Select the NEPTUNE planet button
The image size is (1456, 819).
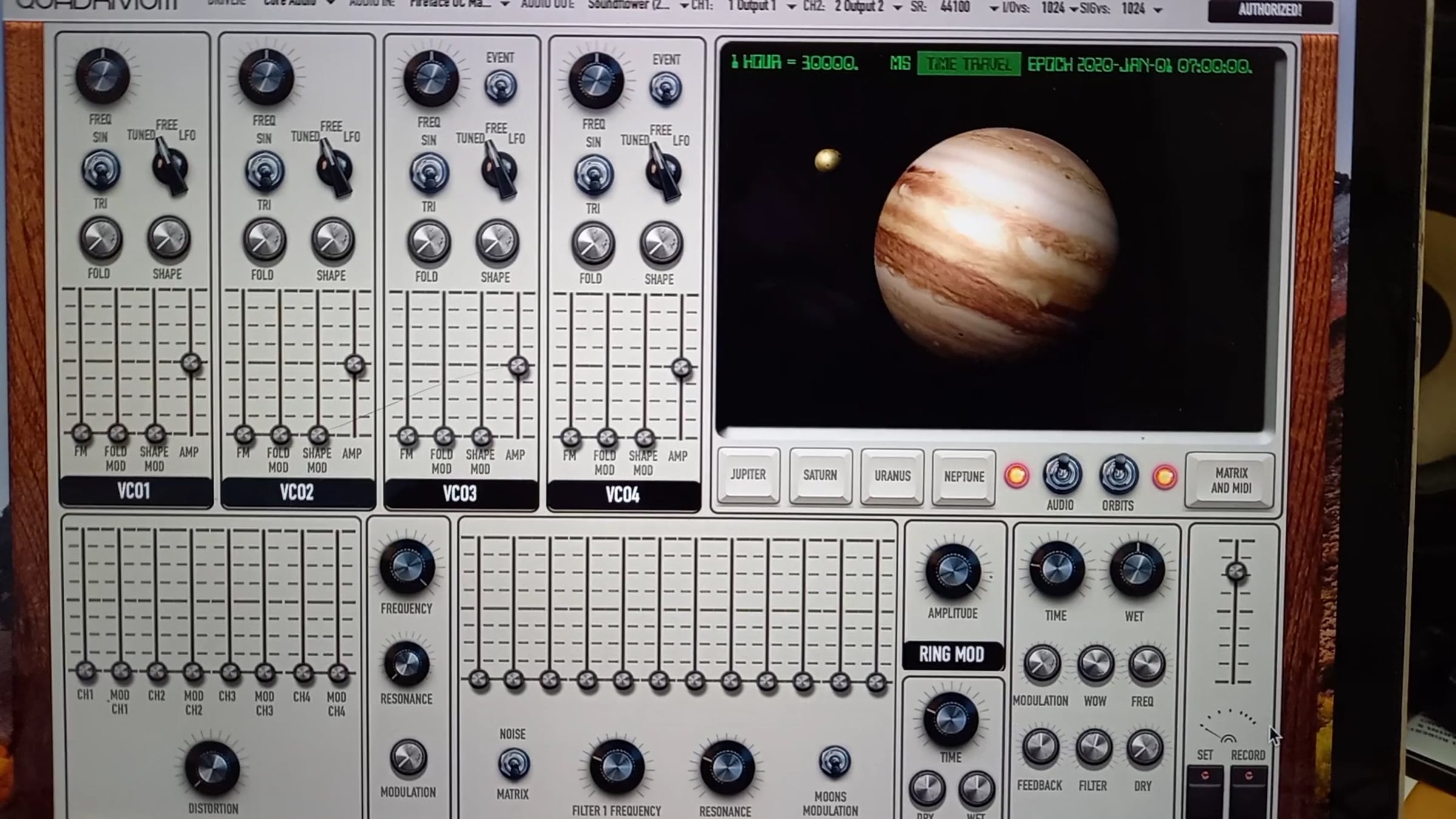pyautogui.click(x=964, y=477)
